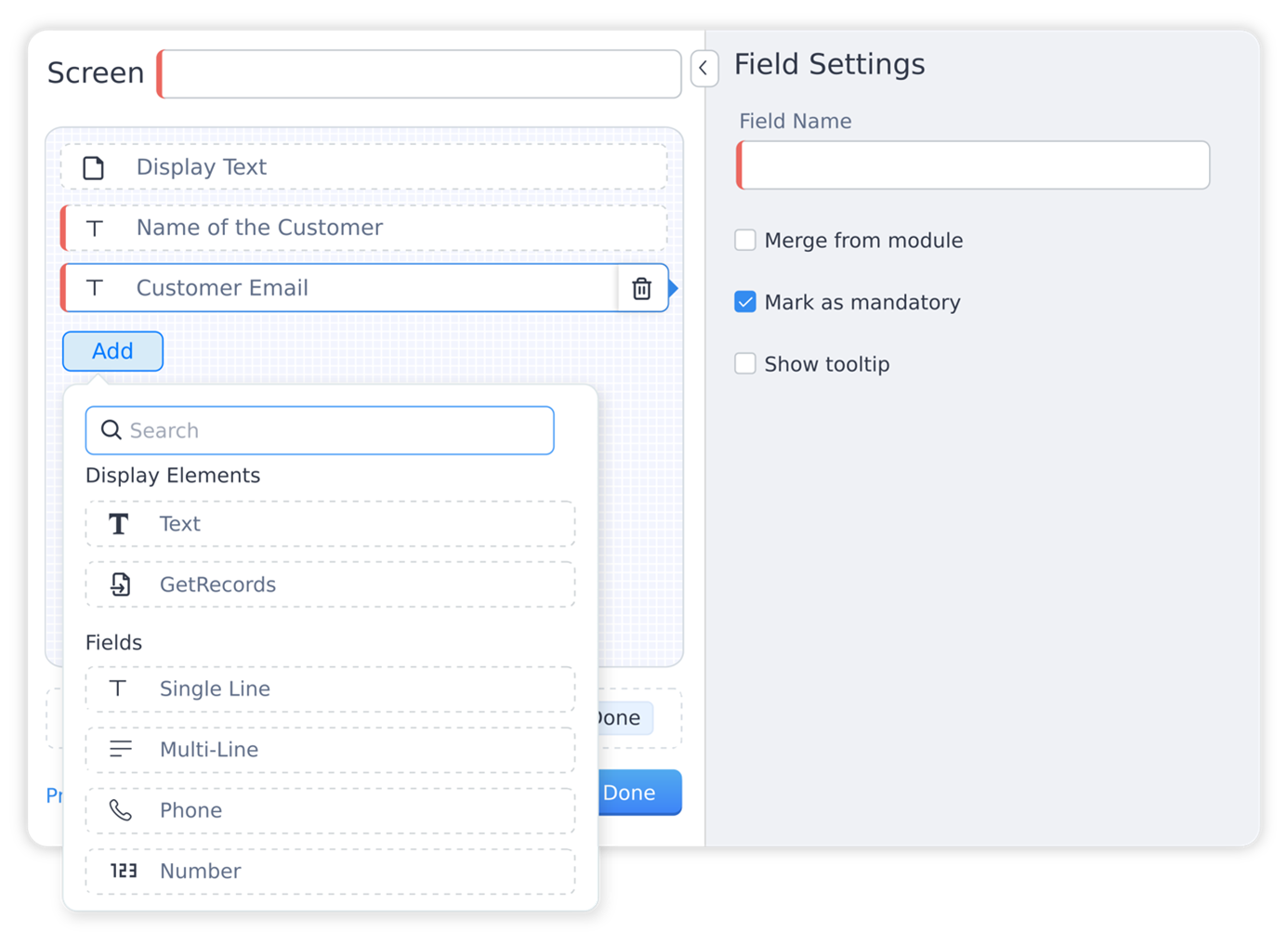Click the Phone handset icon
This screenshot has height=944, width=1288.
click(x=120, y=810)
